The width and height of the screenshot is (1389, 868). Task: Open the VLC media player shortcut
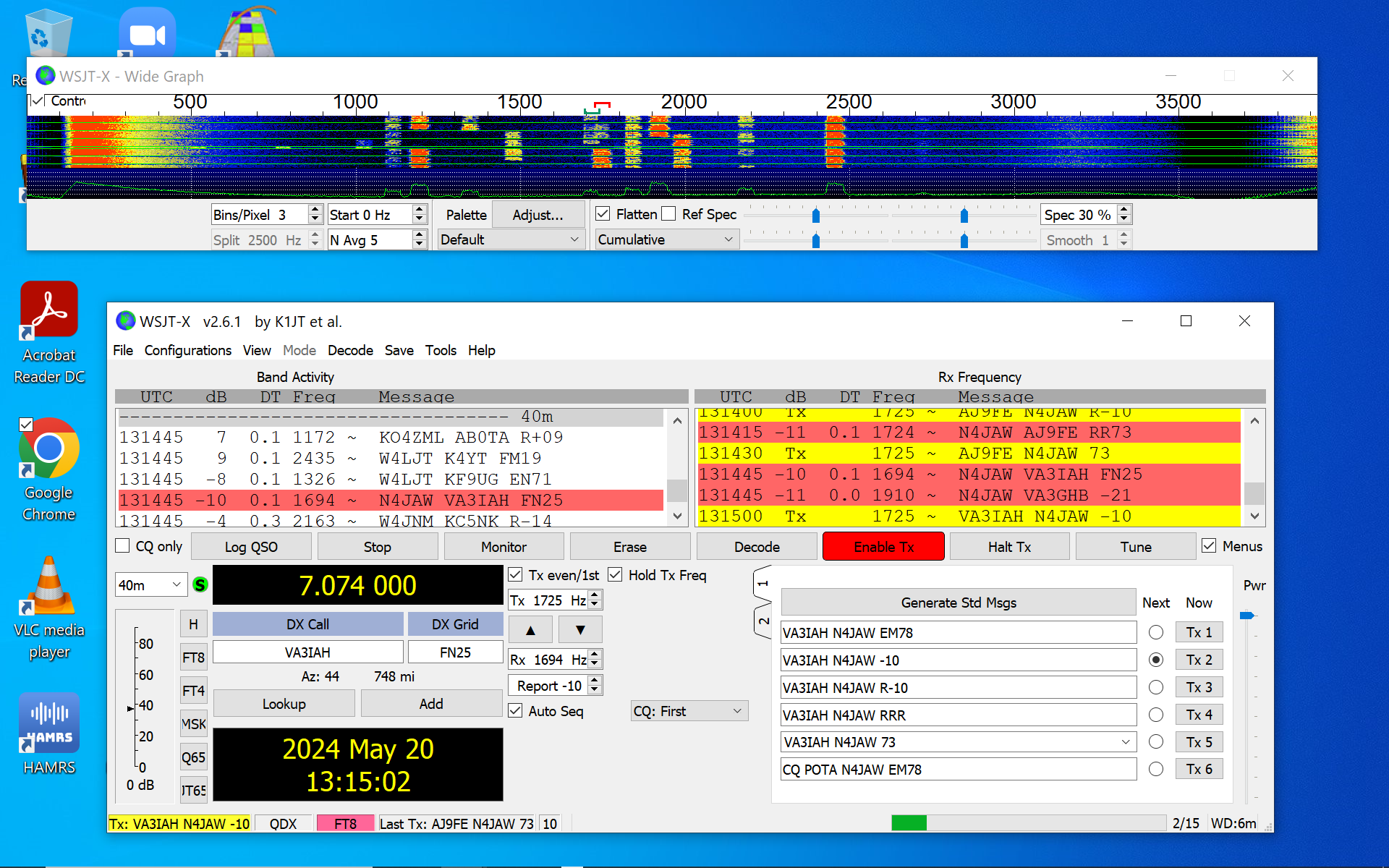tap(49, 608)
